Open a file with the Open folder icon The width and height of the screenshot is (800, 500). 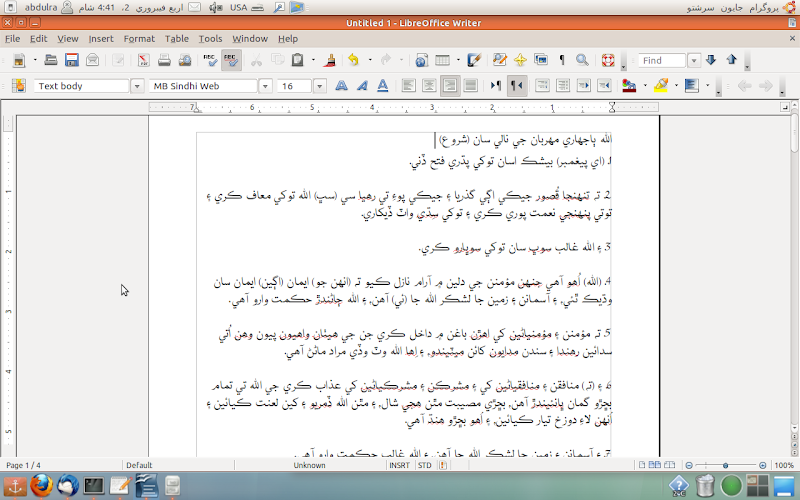pyautogui.click(x=51, y=60)
